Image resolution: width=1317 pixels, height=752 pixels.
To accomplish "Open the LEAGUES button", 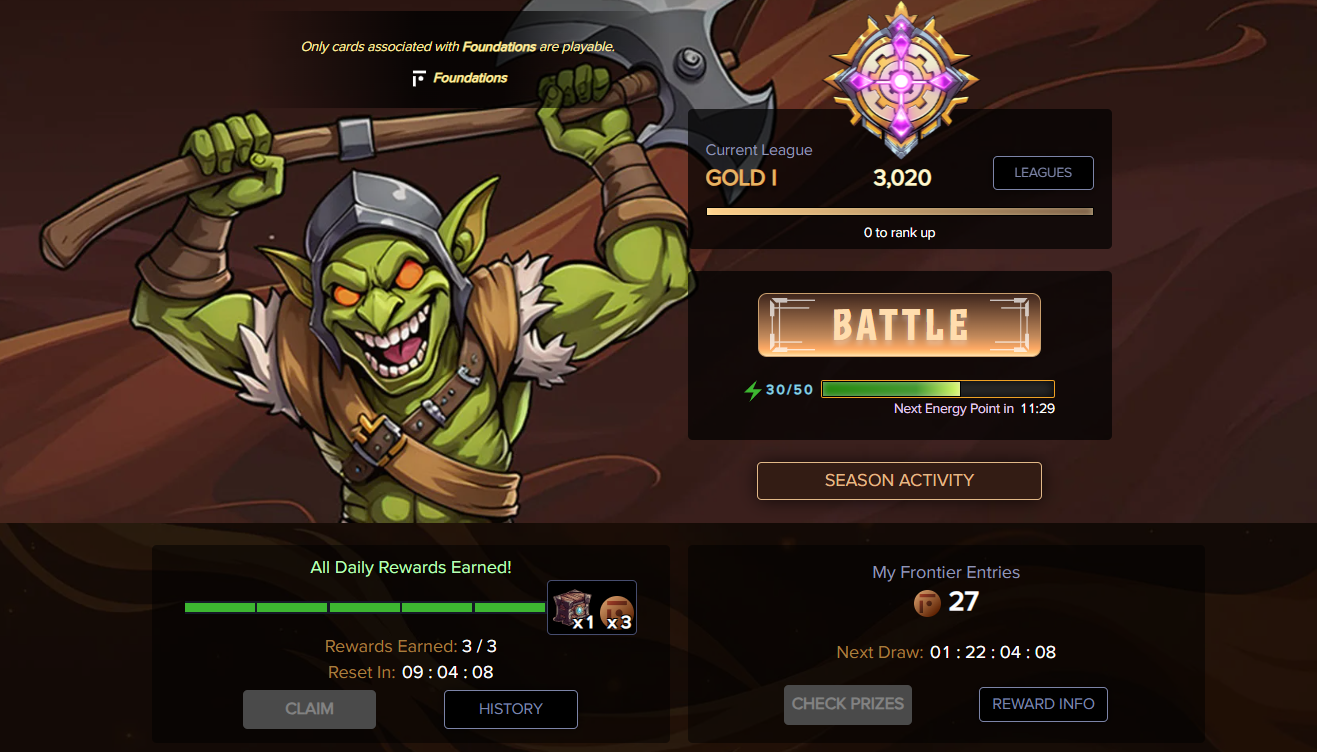I will [x=1043, y=173].
